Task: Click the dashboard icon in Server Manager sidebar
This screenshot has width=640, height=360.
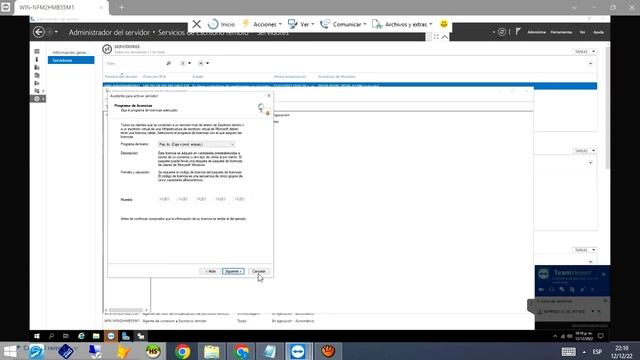Action: [x=37, y=51]
